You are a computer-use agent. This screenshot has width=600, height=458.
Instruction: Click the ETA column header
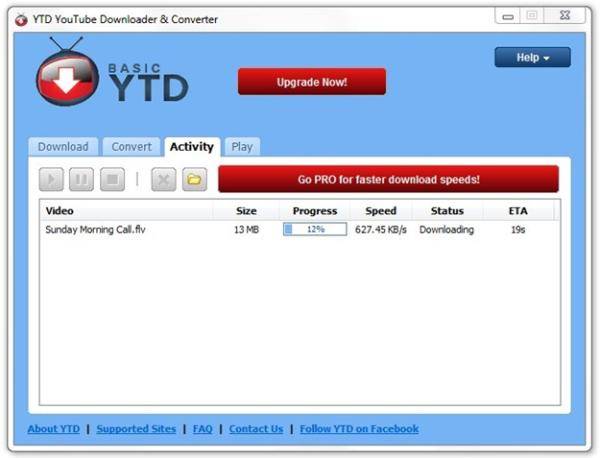(x=518, y=211)
